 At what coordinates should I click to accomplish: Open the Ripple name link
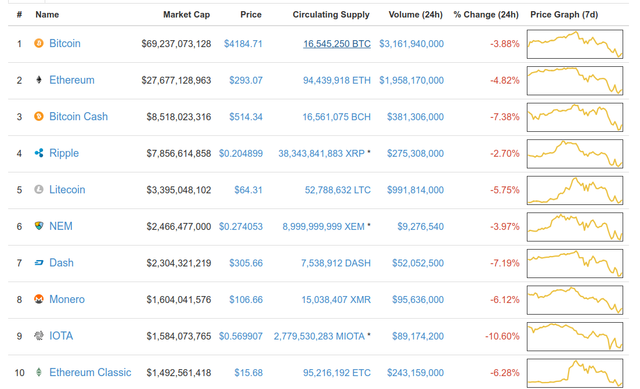click(x=64, y=153)
